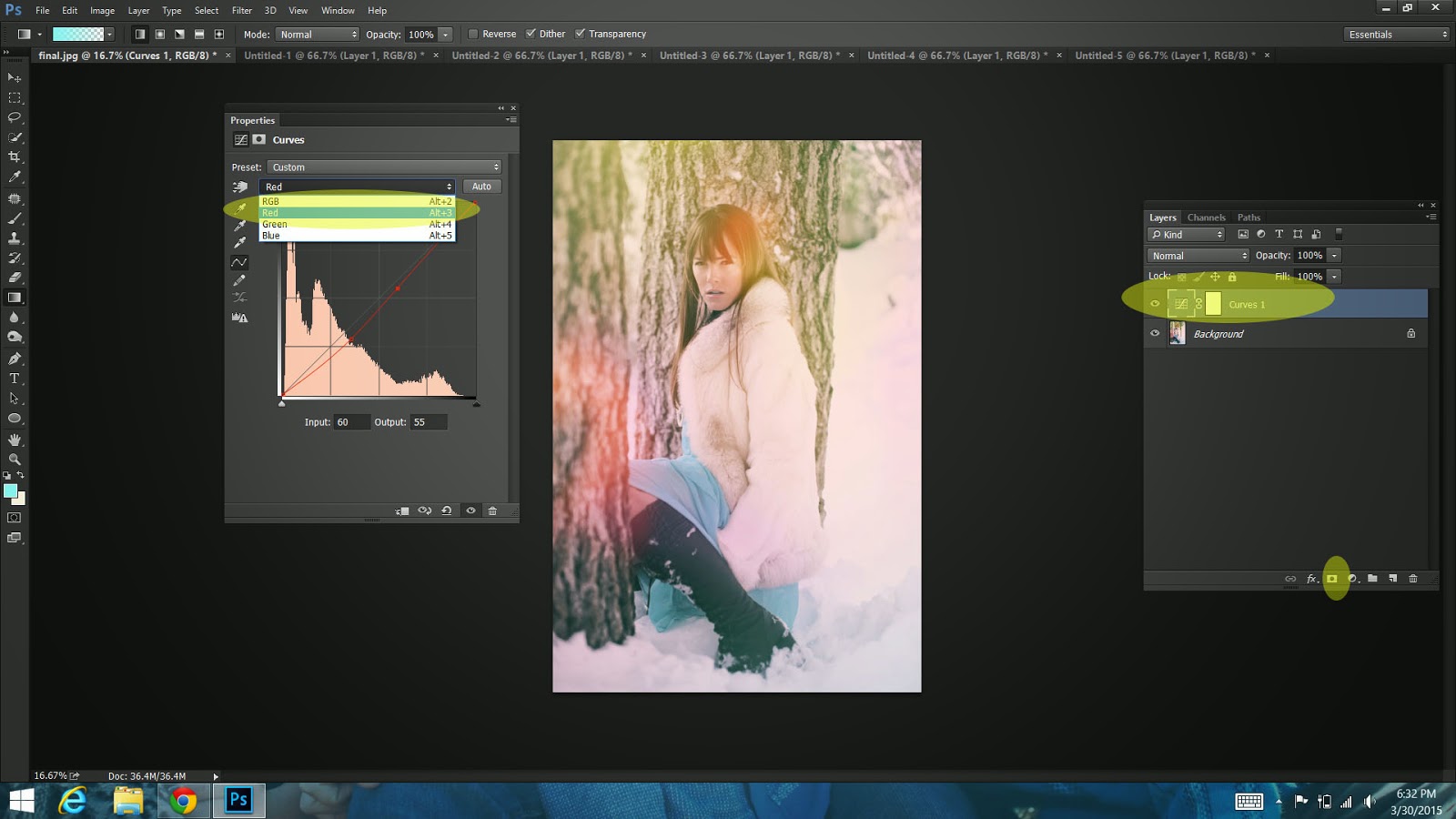
Task: Open the layer Fill slider arrow
Action: click(1334, 277)
